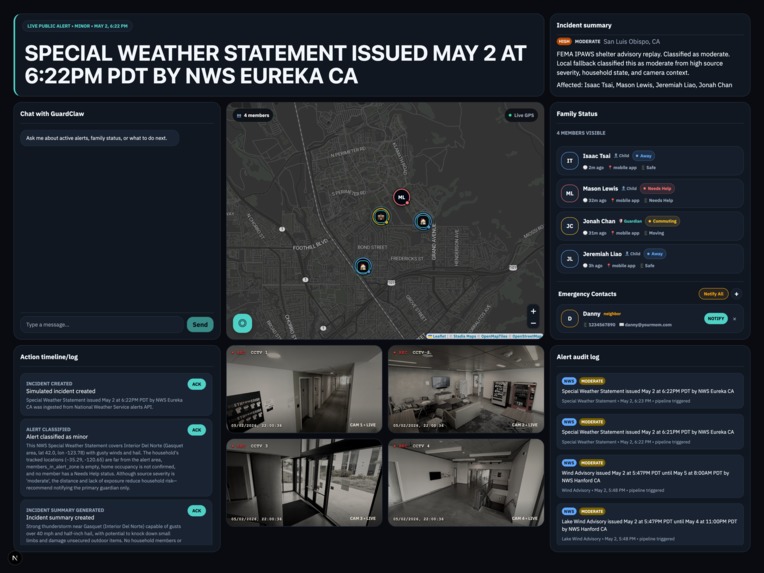Open Jonah Chan's JC avatar
The height and width of the screenshot is (573, 764).
(570, 226)
